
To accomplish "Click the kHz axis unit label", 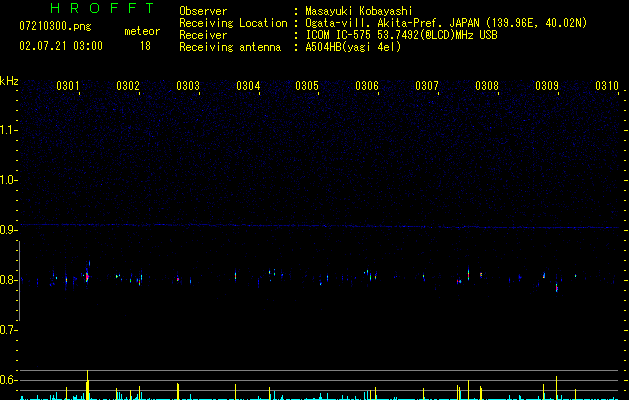I will click(9, 81).
